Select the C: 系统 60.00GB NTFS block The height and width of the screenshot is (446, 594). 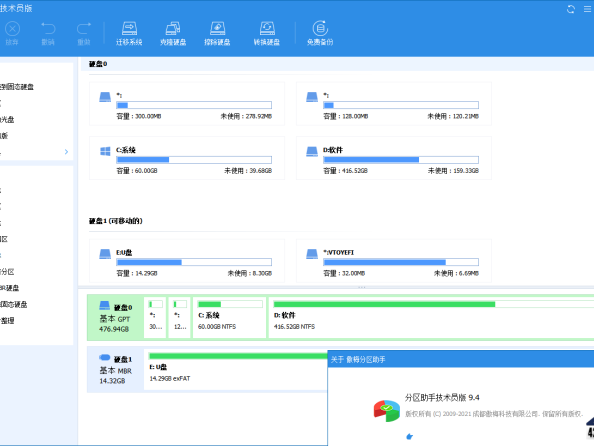(230, 318)
